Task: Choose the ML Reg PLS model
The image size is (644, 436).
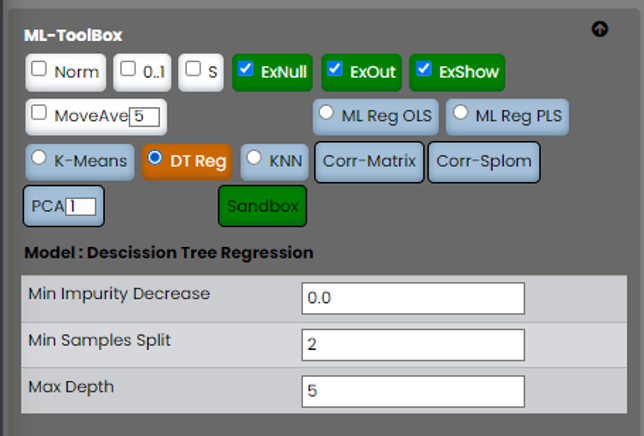Action: [460, 113]
